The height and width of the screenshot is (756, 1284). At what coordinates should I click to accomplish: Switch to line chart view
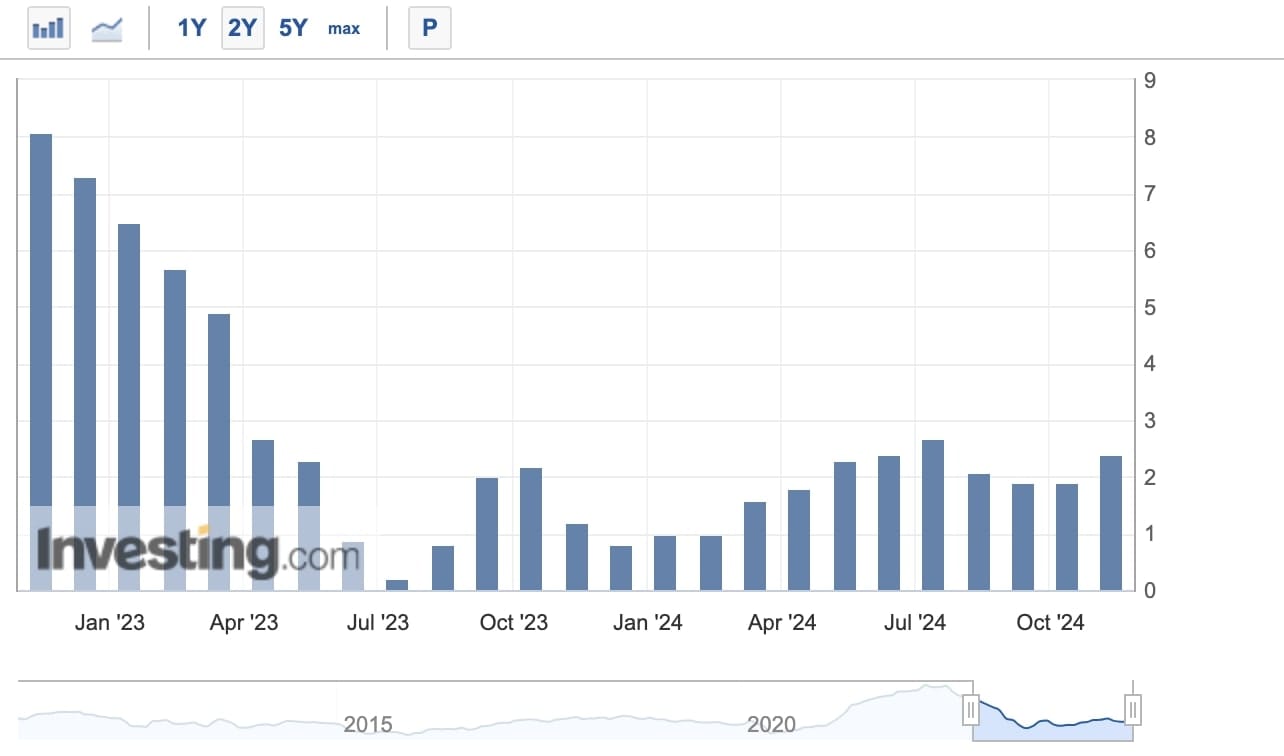point(107,27)
